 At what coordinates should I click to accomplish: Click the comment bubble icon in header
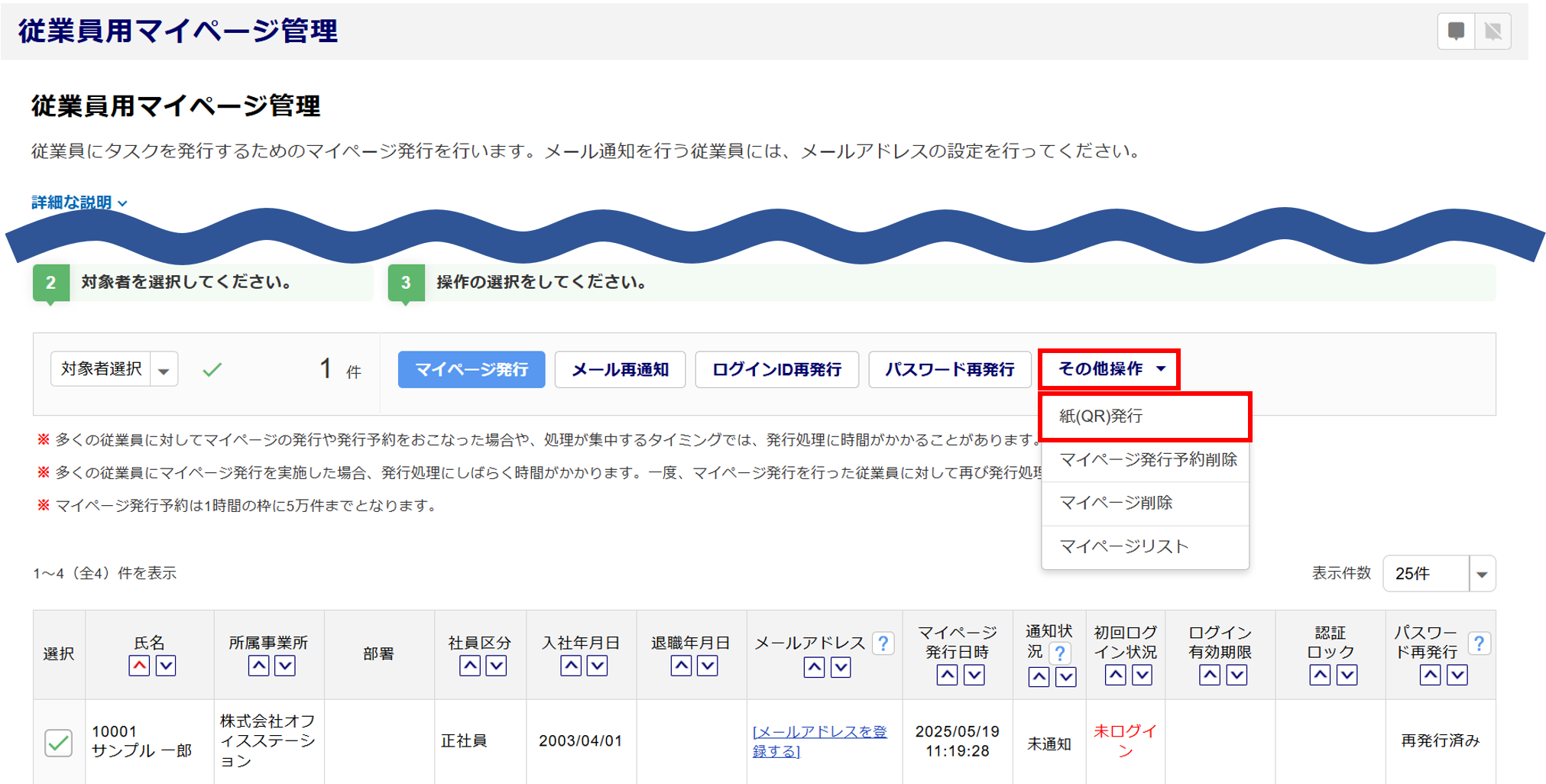1456,31
